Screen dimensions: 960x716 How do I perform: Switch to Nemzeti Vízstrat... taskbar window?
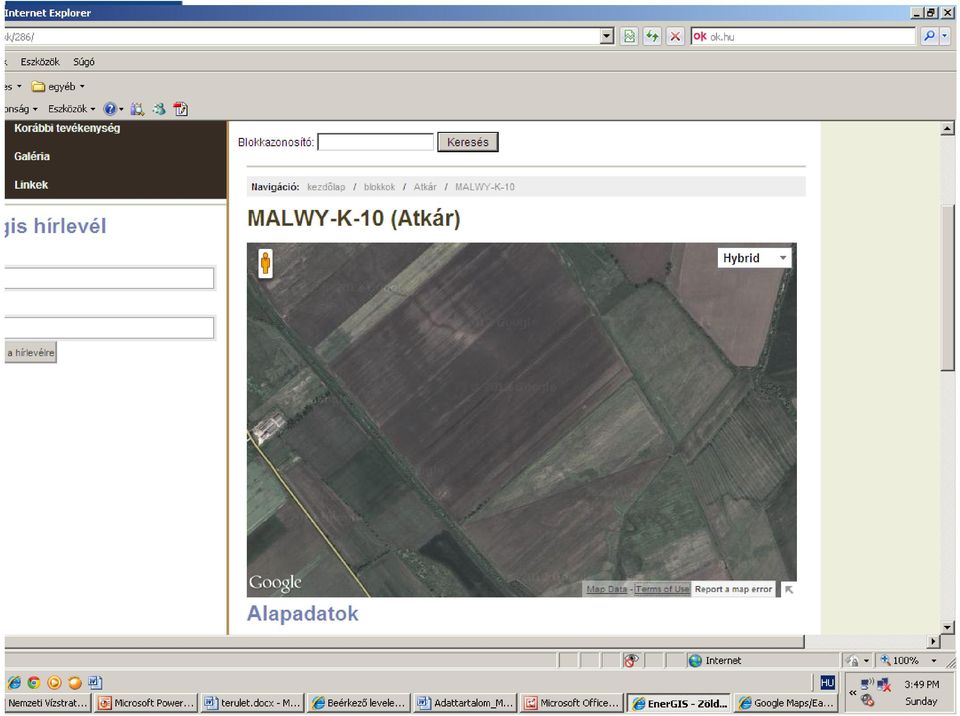(48, 703)
